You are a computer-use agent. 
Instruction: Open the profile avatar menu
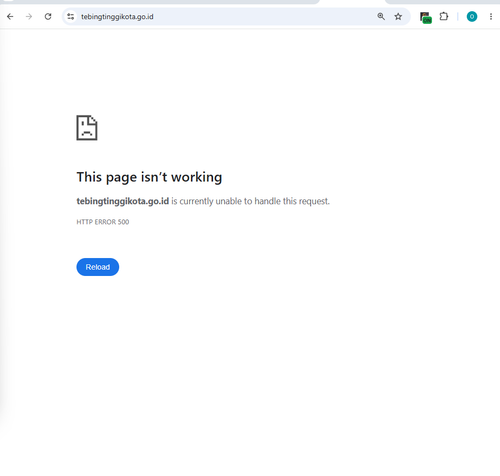pos(472,16)
